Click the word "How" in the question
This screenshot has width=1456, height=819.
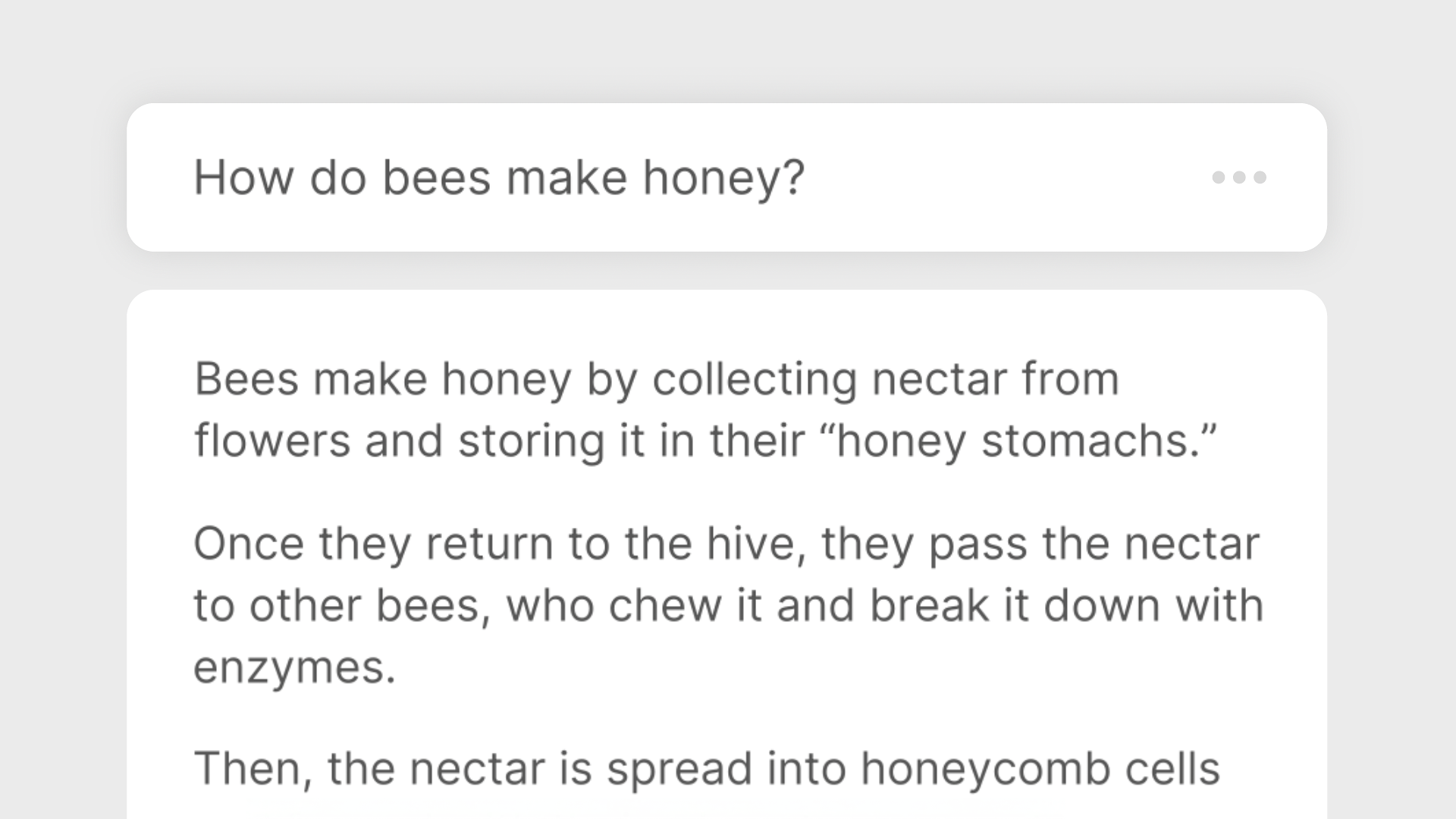click(x=243, y=177)
